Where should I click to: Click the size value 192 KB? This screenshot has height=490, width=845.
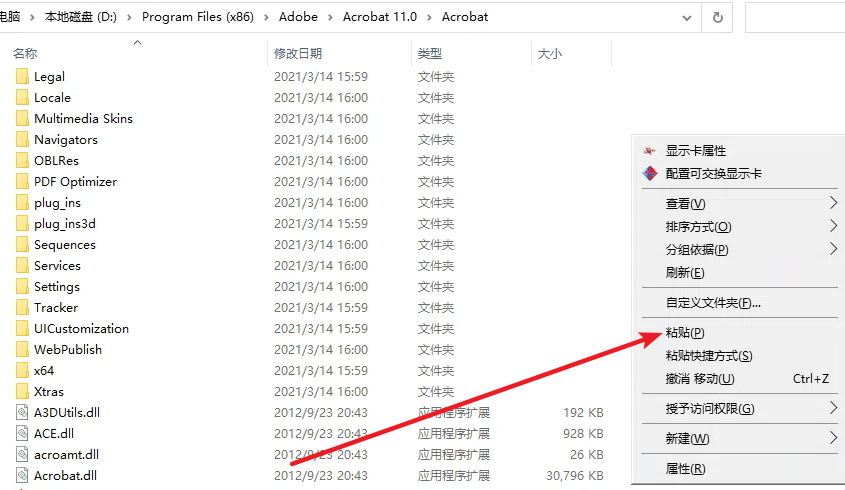[583, 413]
